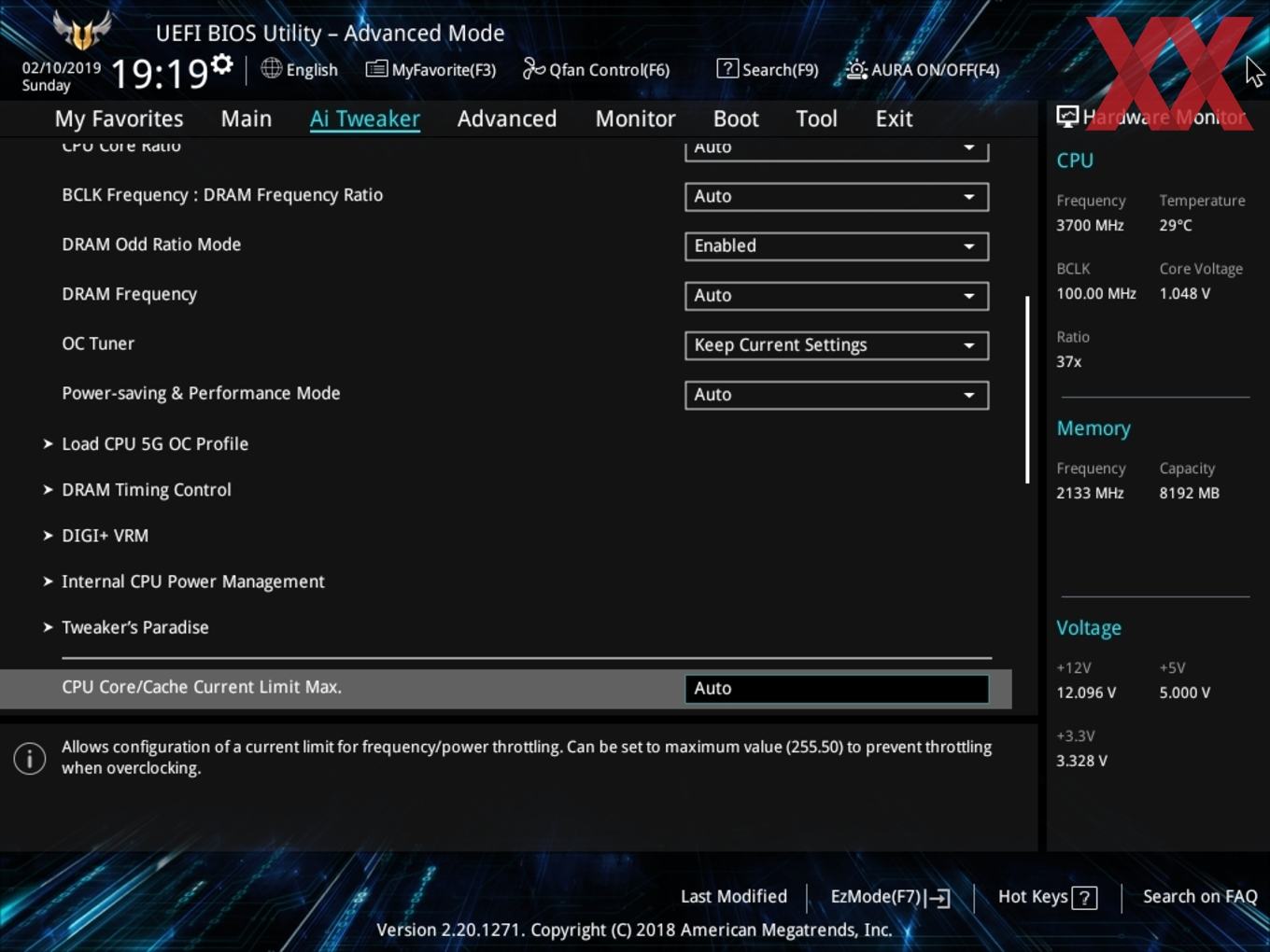
Task: Expand Tweaker's Paradise submenu
Action: click(135, 626)
